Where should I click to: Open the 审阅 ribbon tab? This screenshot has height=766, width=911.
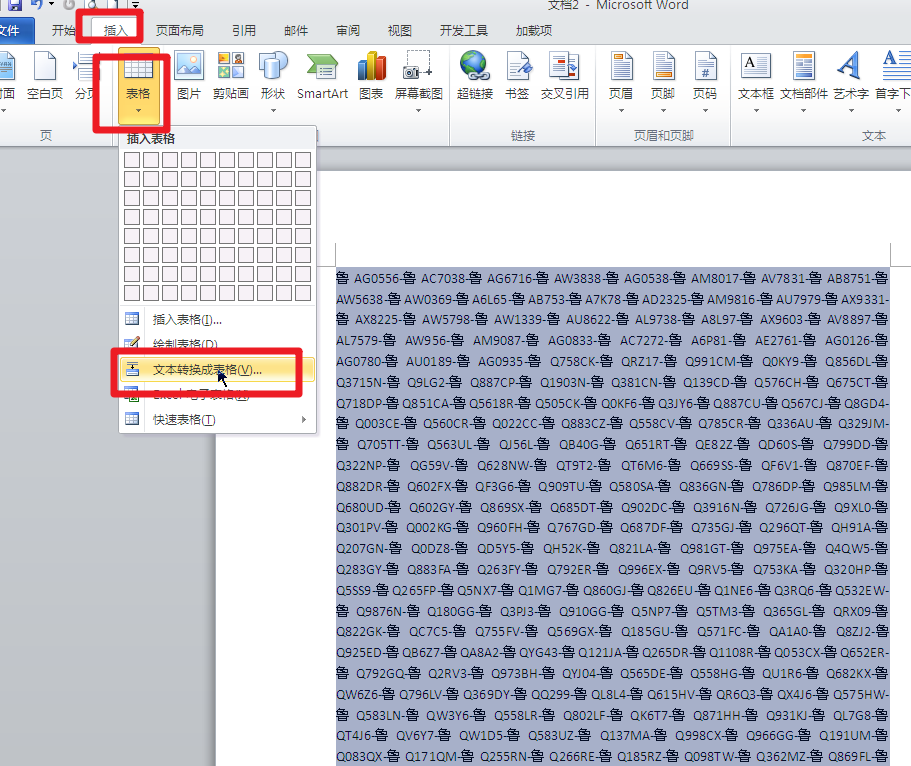coord(348,30)
